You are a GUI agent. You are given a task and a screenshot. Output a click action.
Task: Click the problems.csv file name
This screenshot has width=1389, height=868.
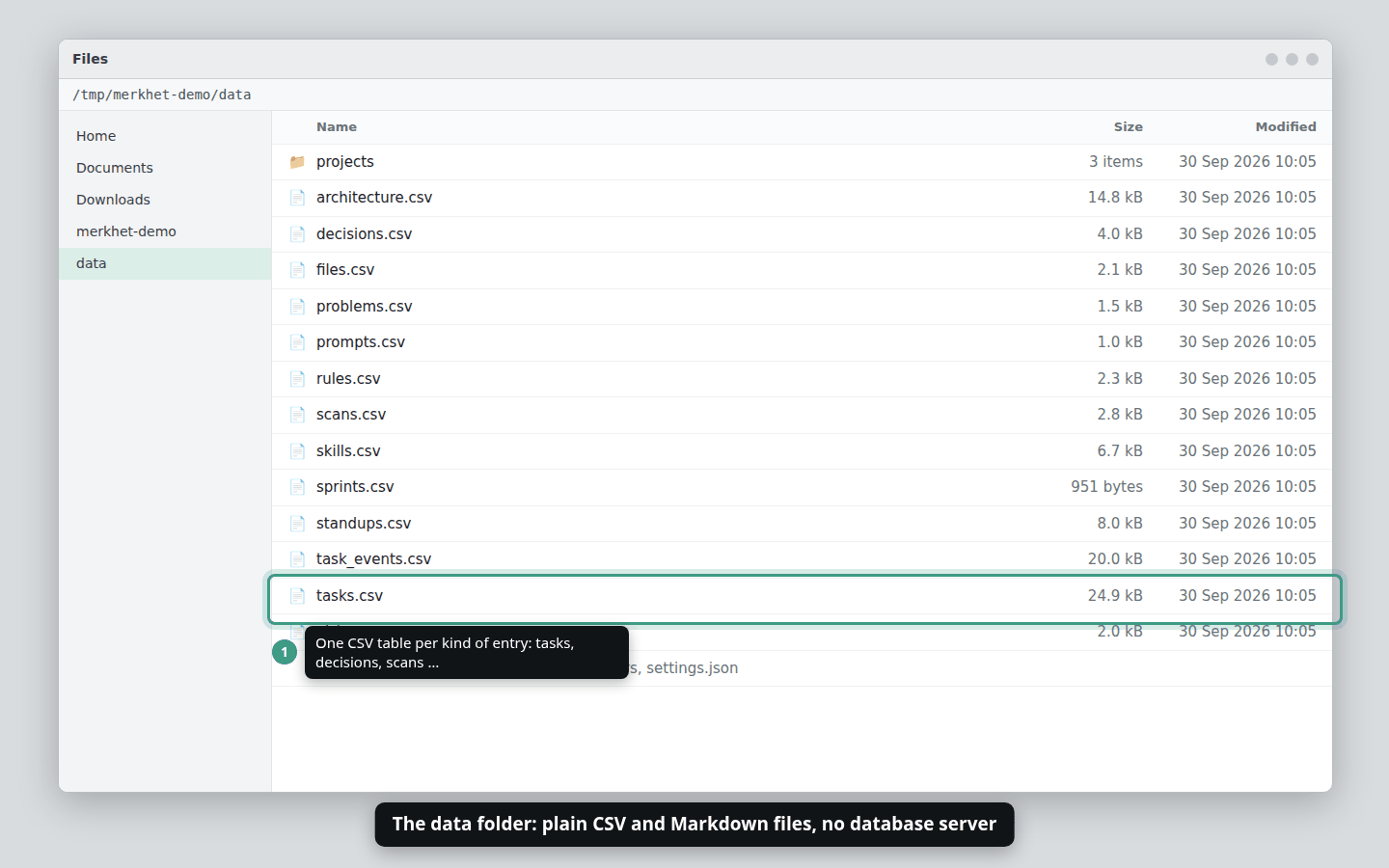[364, 307]
